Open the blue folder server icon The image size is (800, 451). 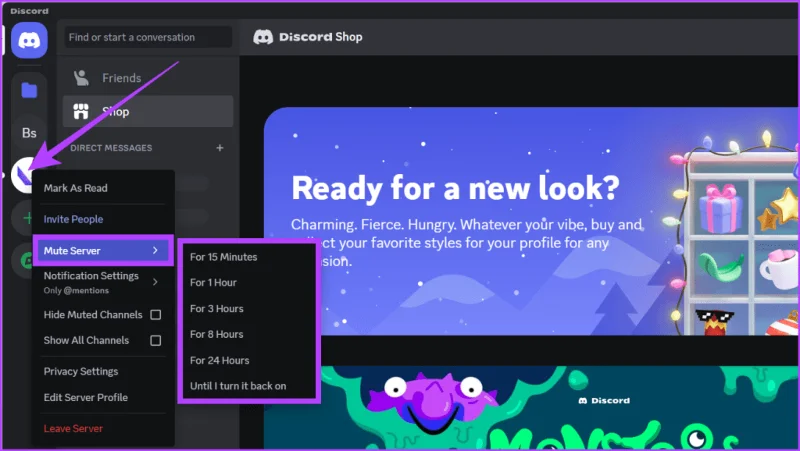[29, 90]
